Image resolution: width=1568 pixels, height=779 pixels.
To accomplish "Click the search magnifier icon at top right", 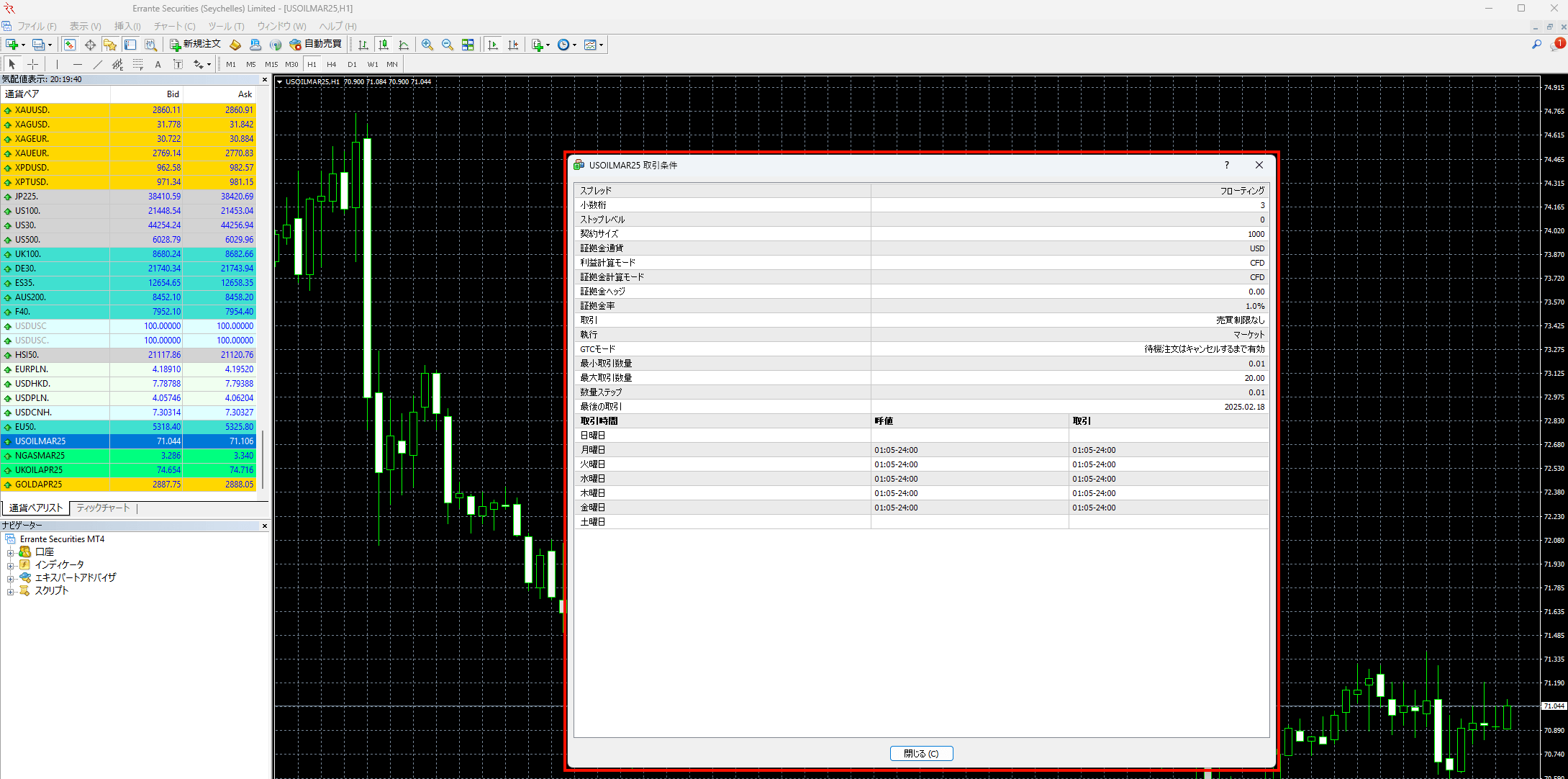I will click(x=1536, y=45).
